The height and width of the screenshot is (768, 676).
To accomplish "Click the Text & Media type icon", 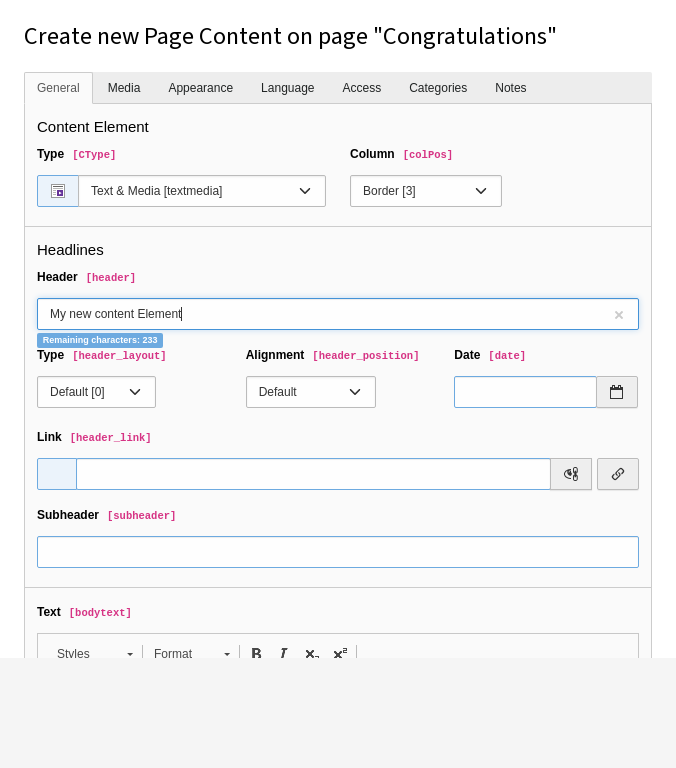I will click(58, 191).
